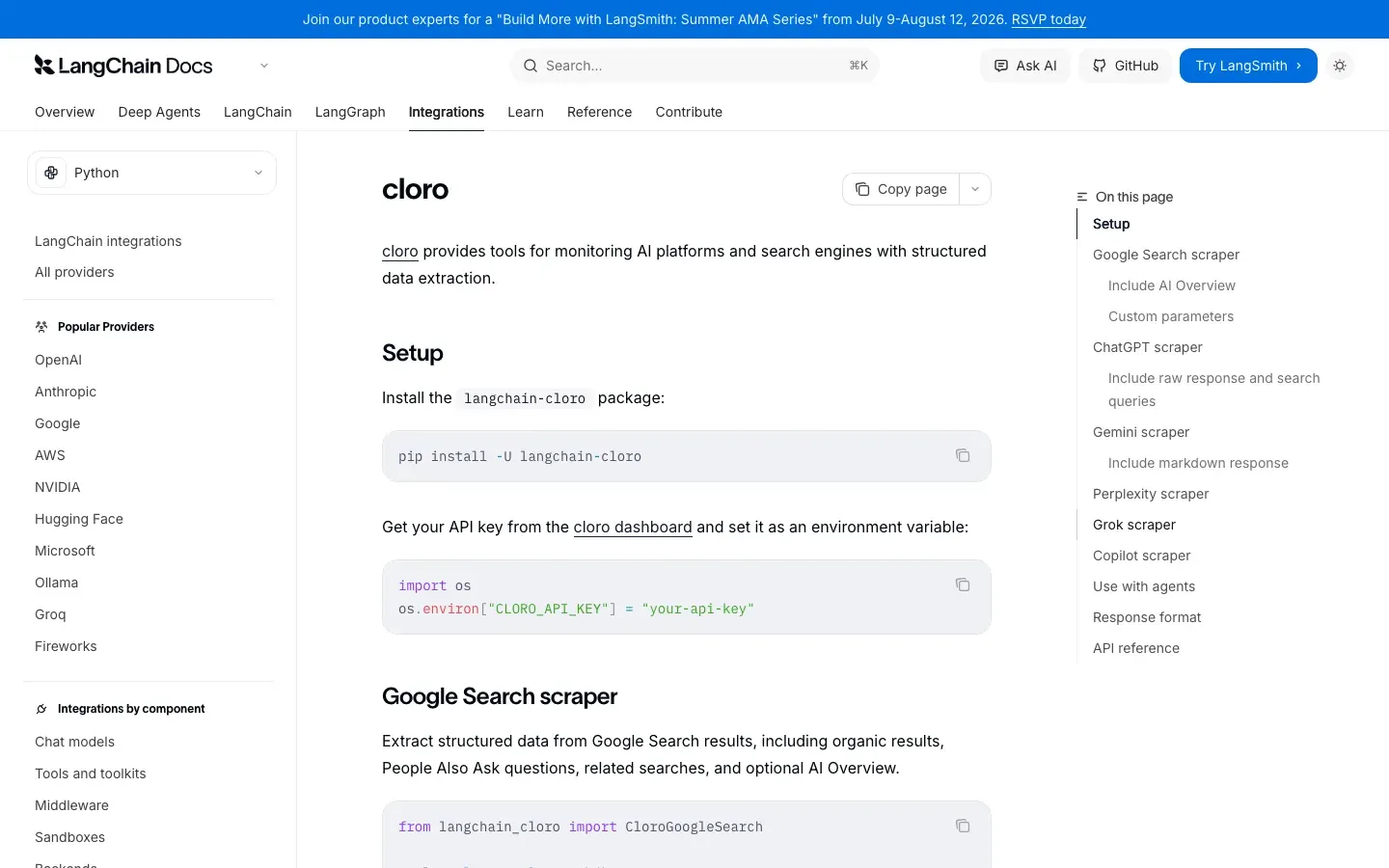
Task: Click the On this page list icon
Action: point(1082,197)
